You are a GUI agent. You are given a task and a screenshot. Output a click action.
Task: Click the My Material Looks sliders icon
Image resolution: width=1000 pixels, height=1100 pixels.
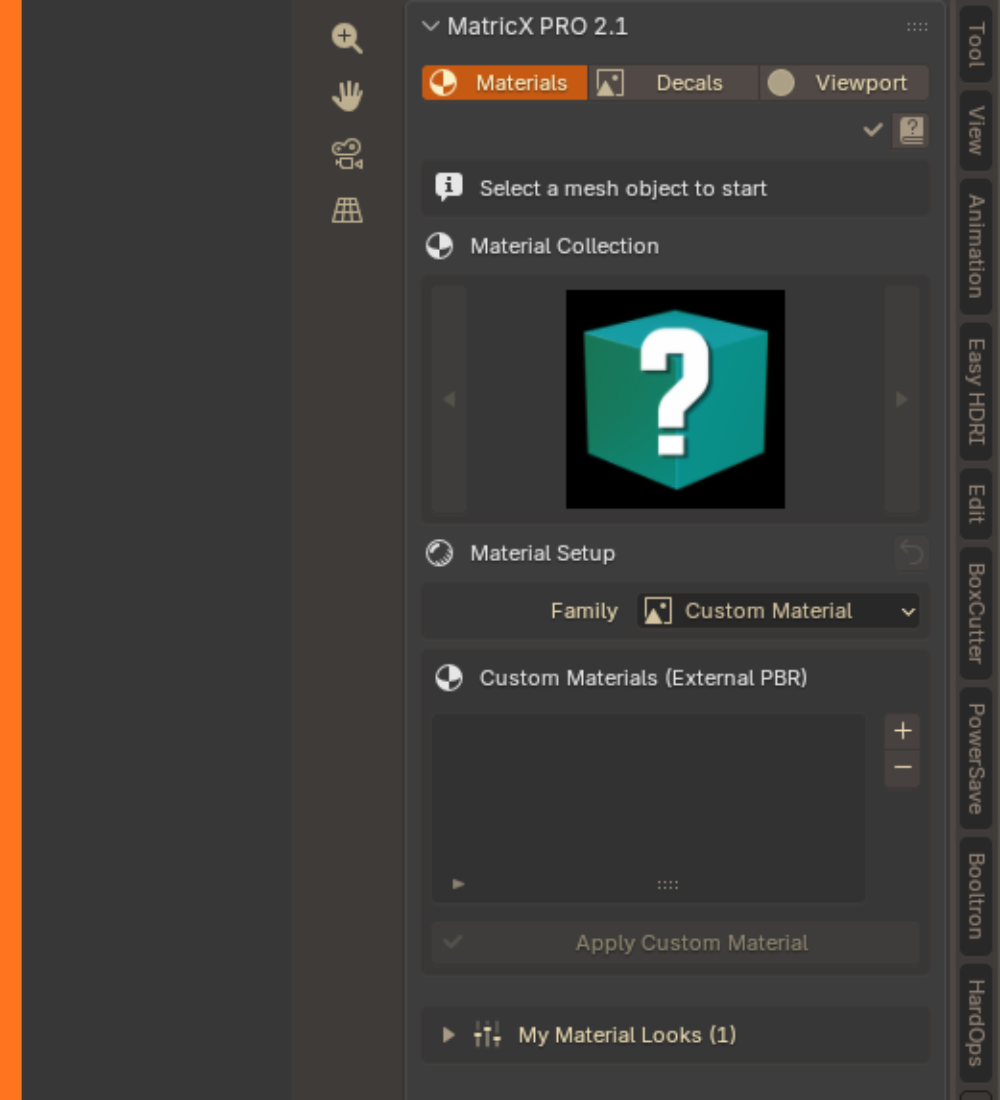(x=487, y=1034)
